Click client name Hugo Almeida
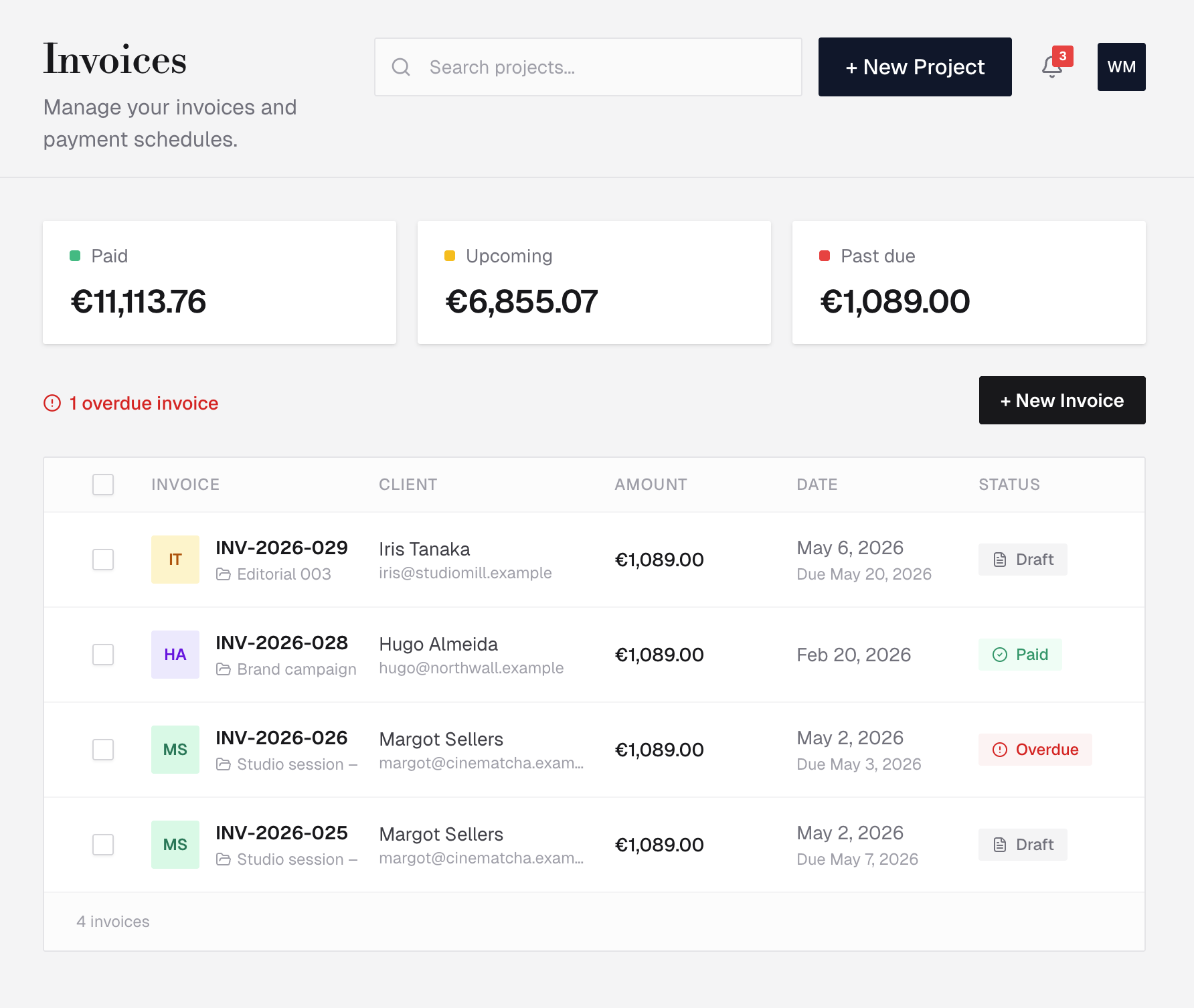Viewport: 1194px width, 1008px height. (x=438, y=644)
